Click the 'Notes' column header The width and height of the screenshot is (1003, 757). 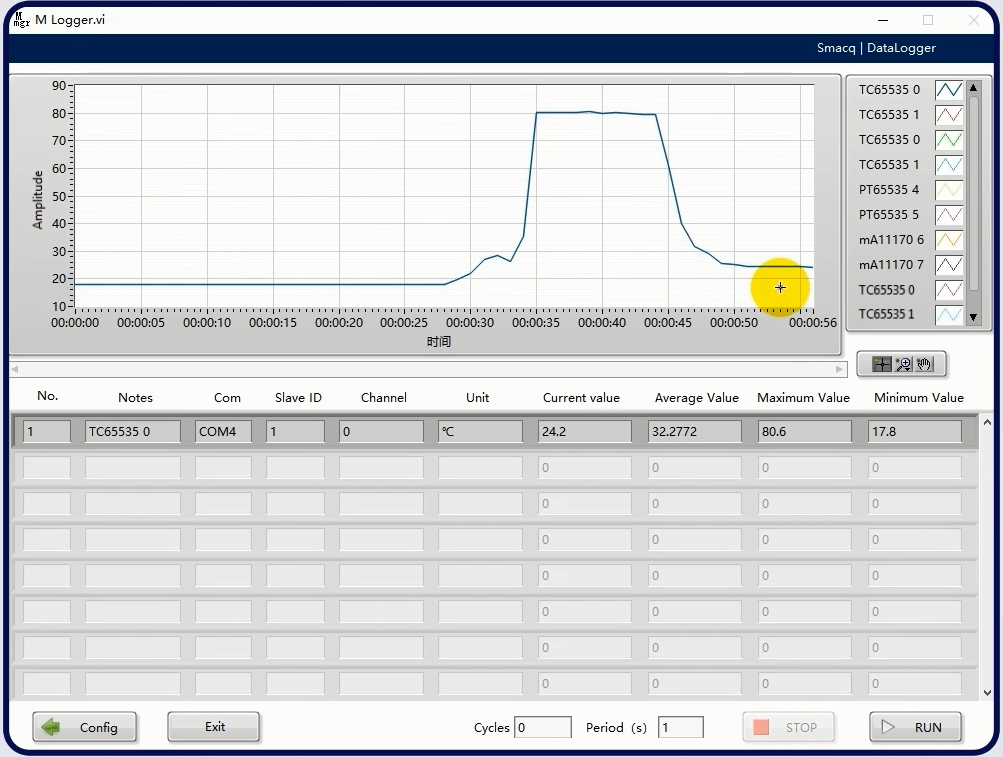click(136, 397)
